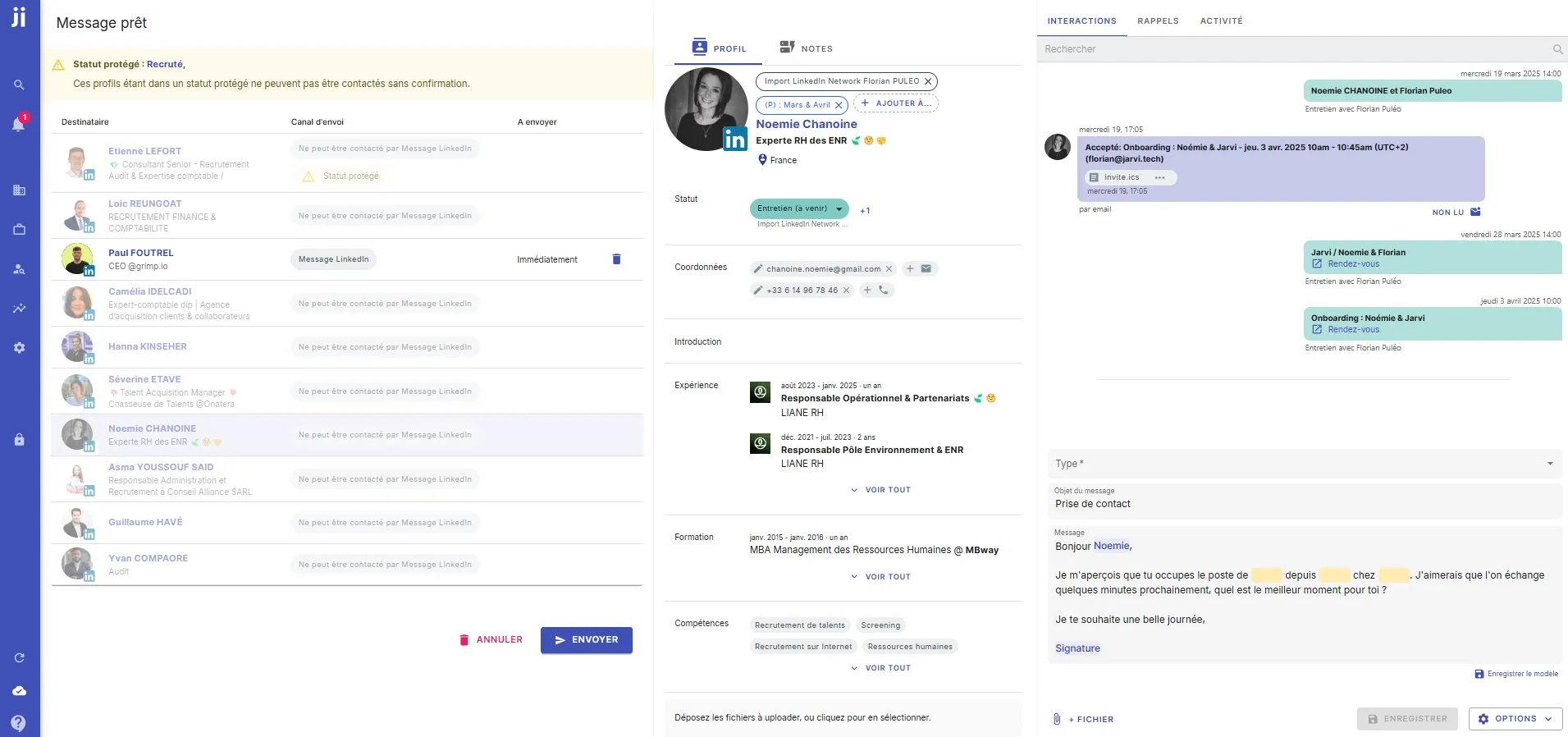Open the Type dropdown for interaction

[x=1305, y=464]
